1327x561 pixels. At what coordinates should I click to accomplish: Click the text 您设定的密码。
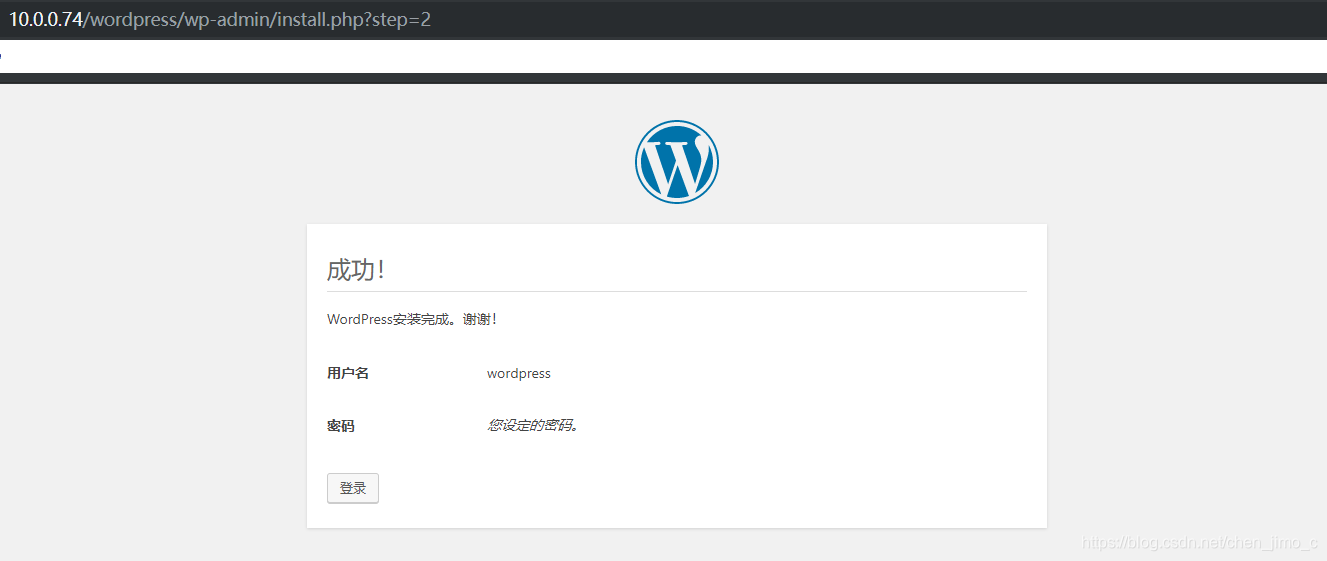(x=534, y=425)
